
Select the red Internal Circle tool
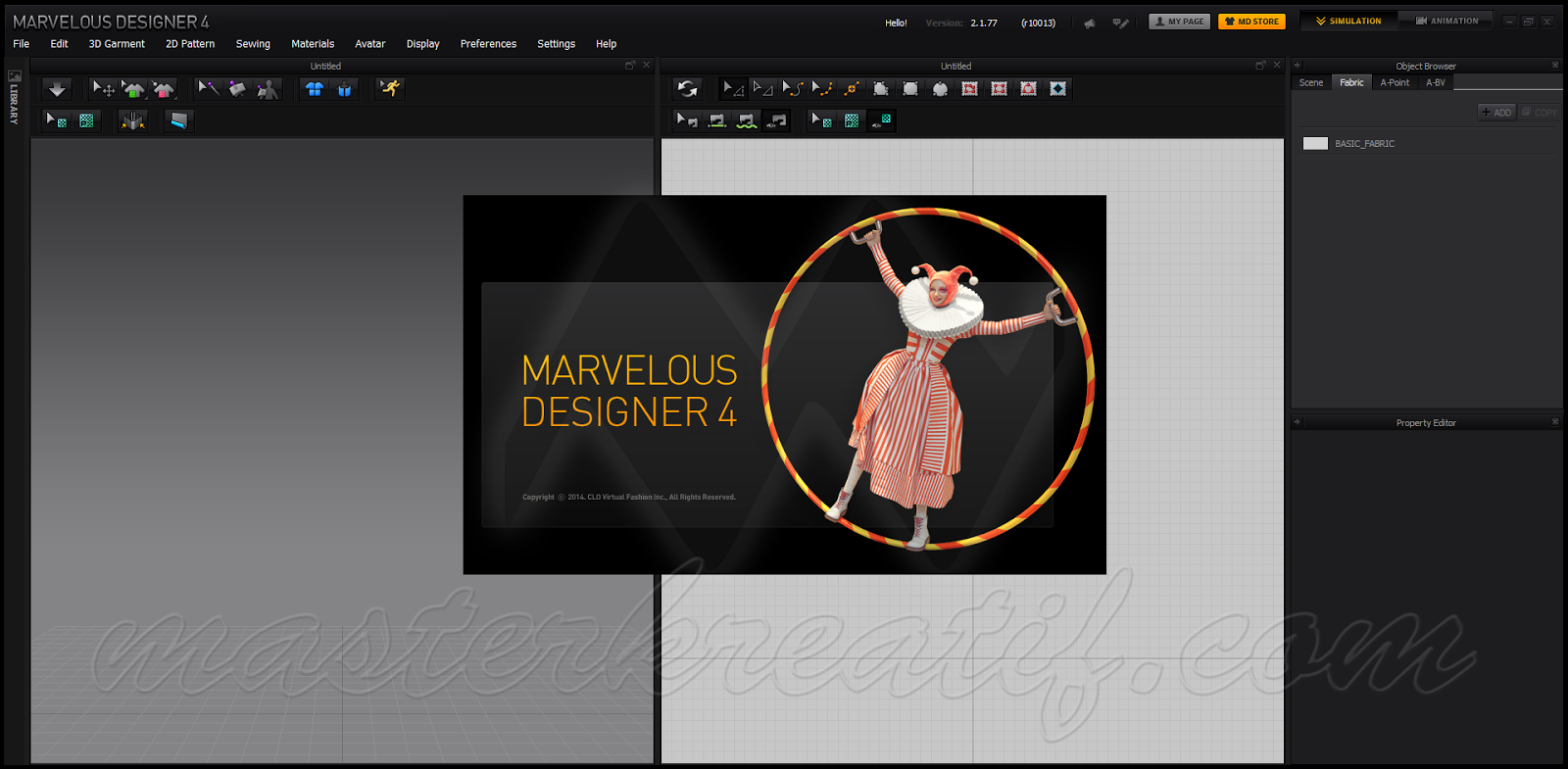(1028, 89)
